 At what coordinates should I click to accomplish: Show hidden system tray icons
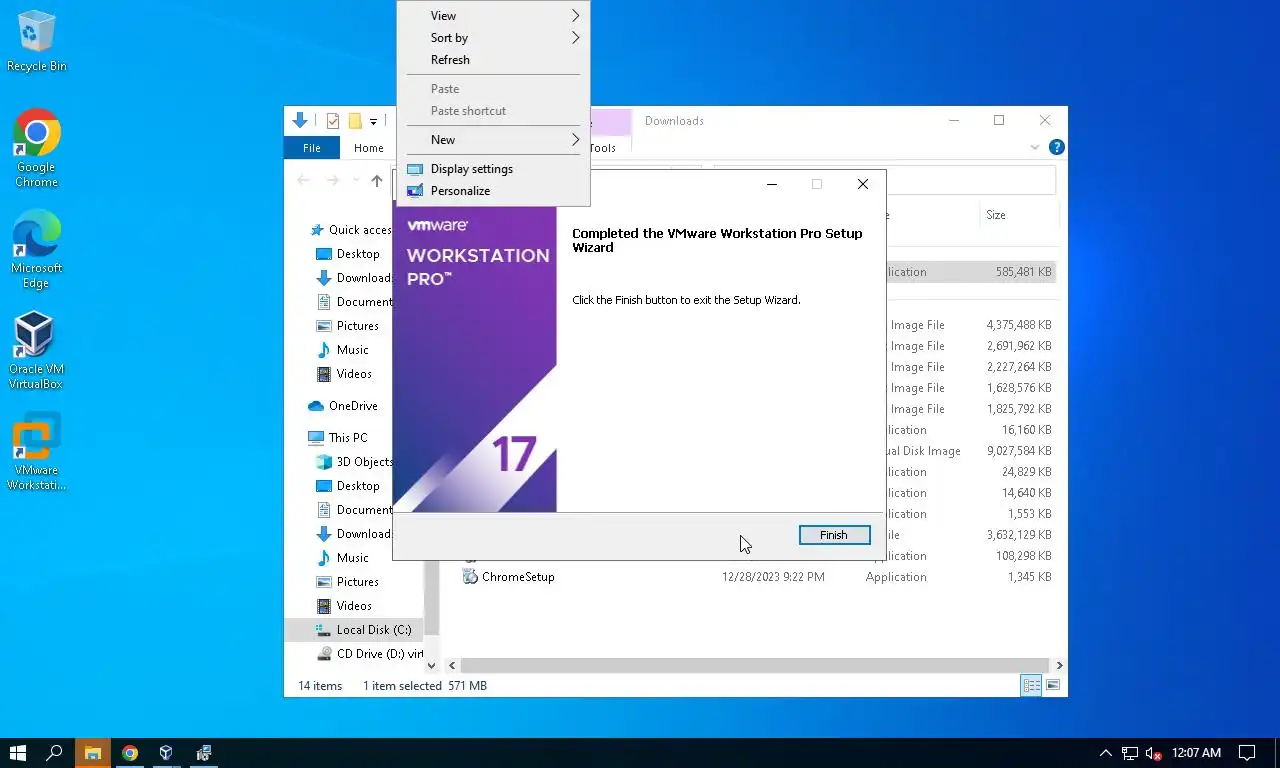[1106, 753]
